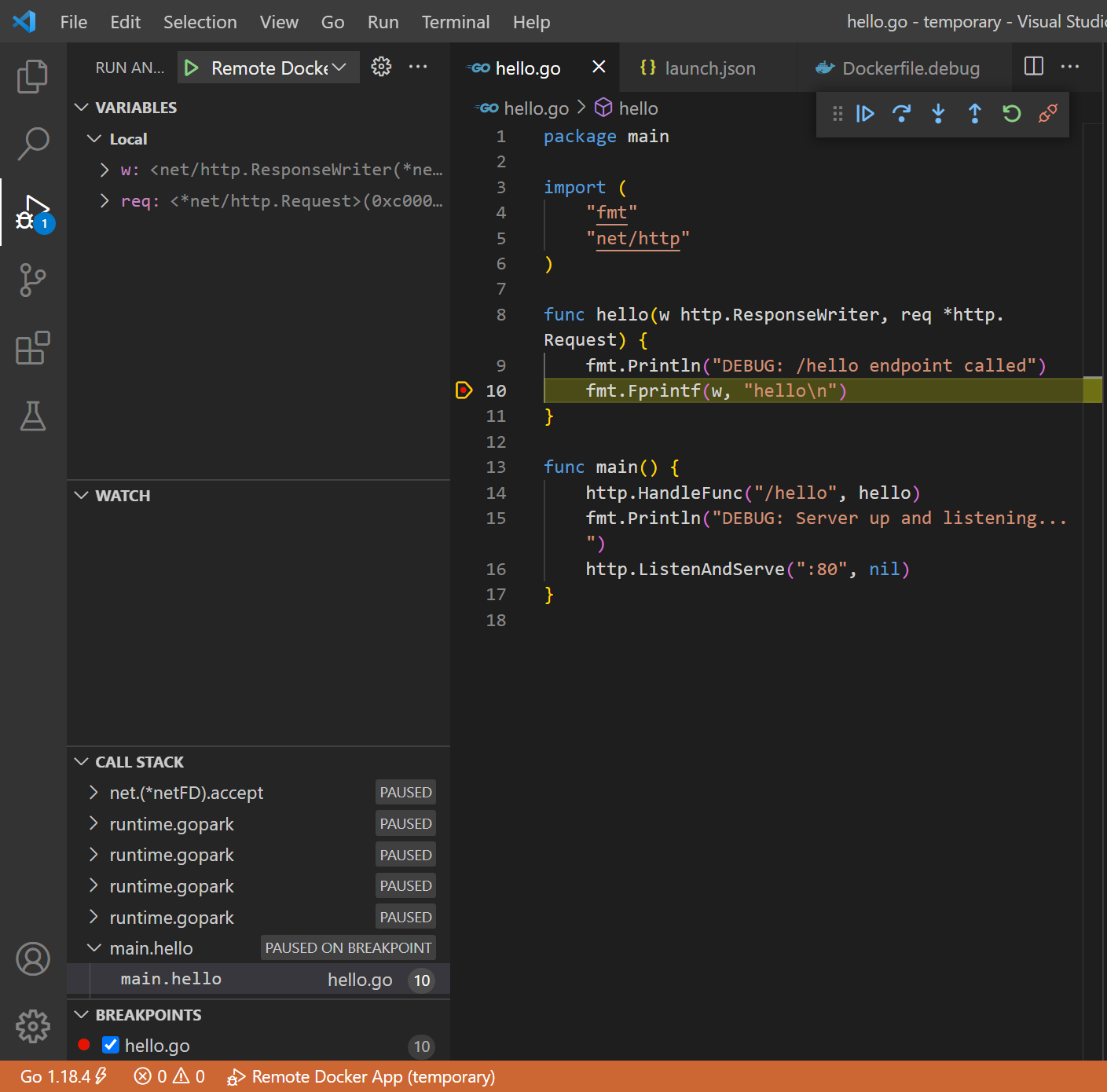The width and height of the screenshot is (1107, 1092).
Task: Open the Go menu
Action: 332,22
